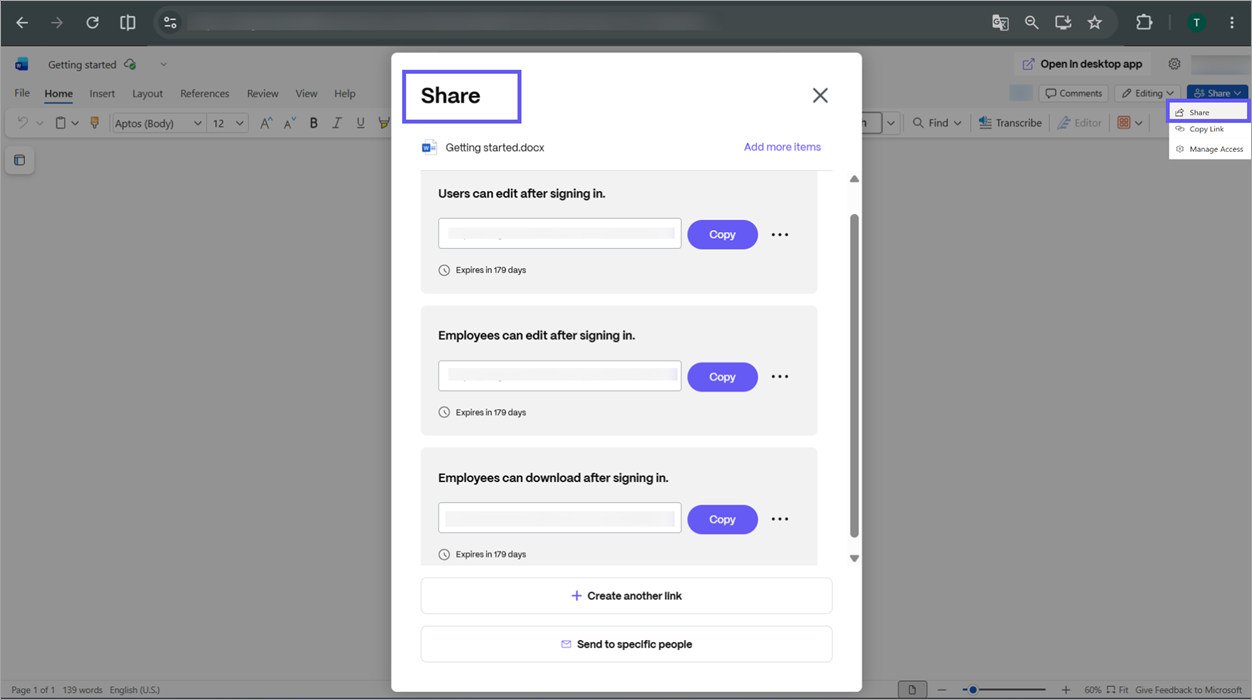
Task: Reload the page in browser
Action: 92,22
